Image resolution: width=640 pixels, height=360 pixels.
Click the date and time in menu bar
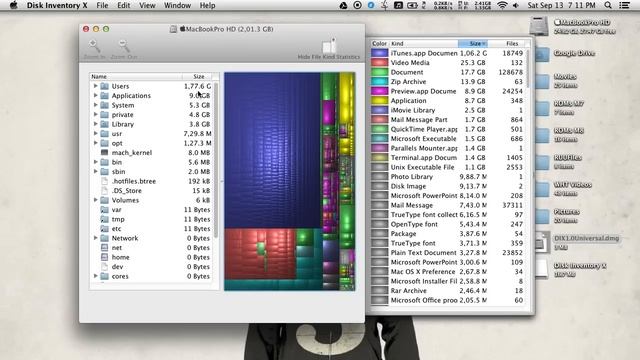tap(561, 5)
